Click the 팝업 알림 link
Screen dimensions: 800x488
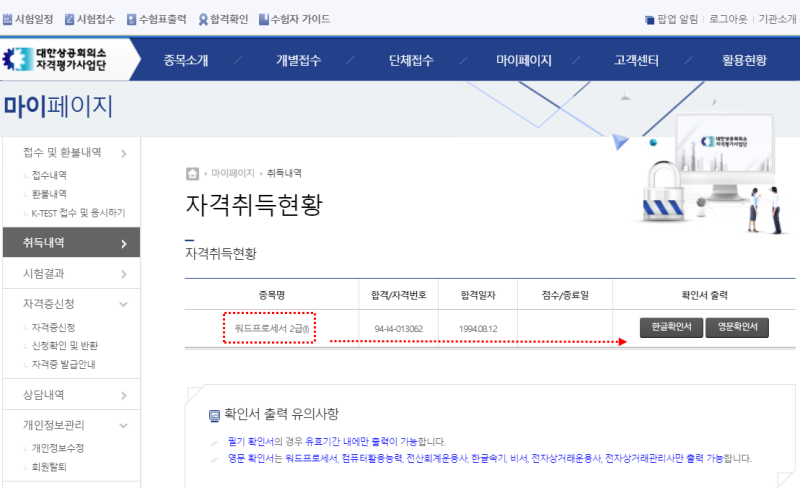[671, 19]
